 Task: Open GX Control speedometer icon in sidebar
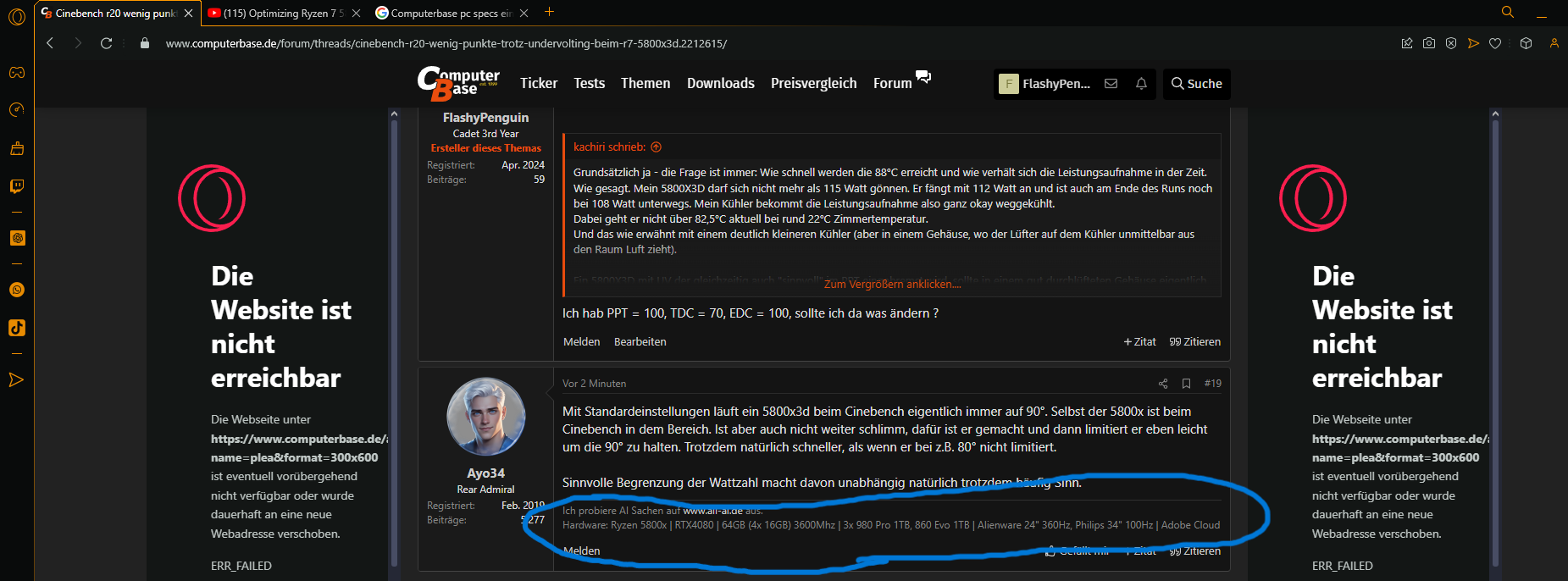tap(17, 110)
